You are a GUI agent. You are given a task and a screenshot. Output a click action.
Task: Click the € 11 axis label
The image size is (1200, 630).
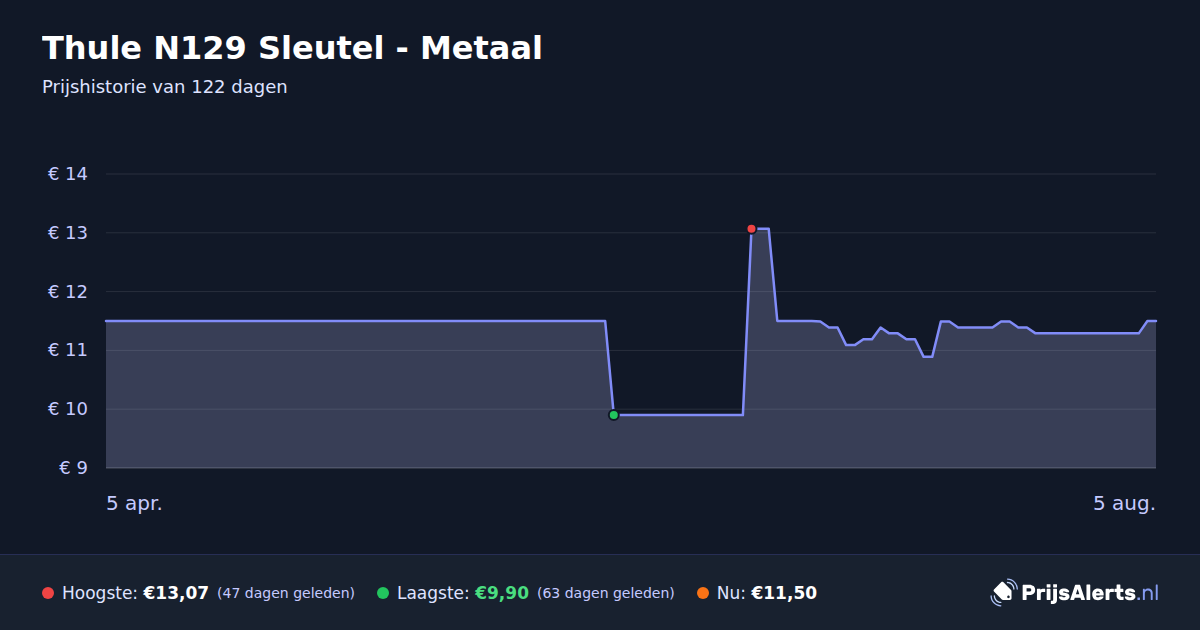pyautogui.click(x=68, y=350)
